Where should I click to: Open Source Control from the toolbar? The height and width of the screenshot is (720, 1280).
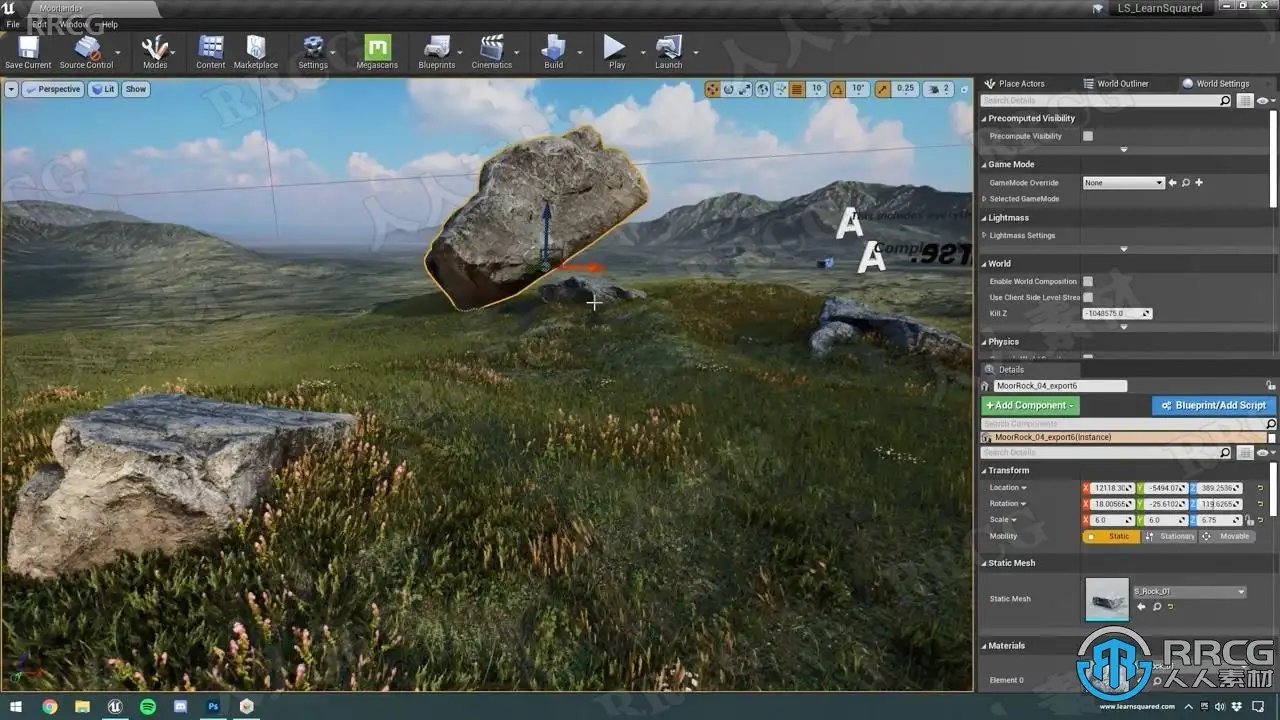[x=87, y=48]
